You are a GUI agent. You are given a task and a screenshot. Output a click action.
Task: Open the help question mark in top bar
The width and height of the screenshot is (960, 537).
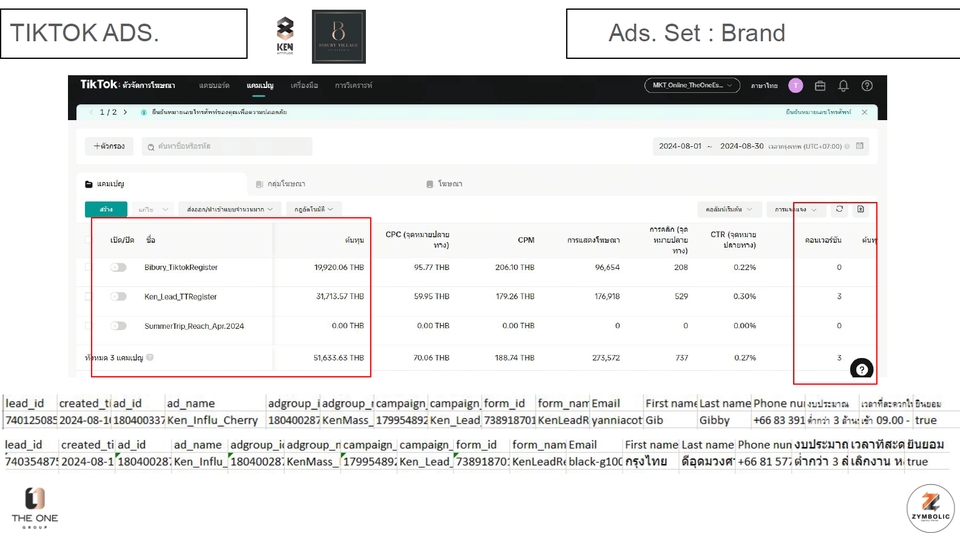(x=867, y=86)
